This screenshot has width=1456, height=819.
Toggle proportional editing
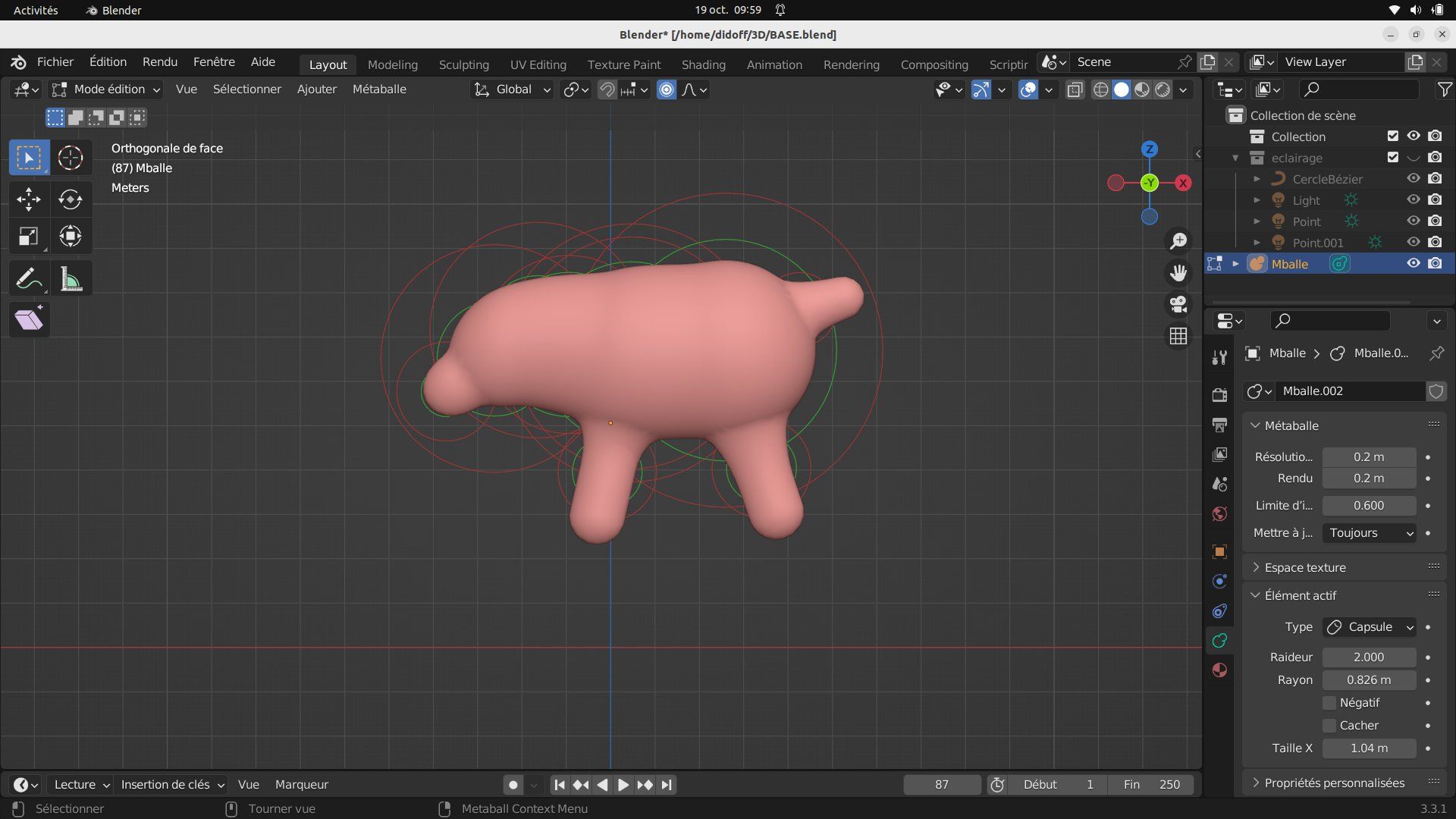(x=667, y=89)
